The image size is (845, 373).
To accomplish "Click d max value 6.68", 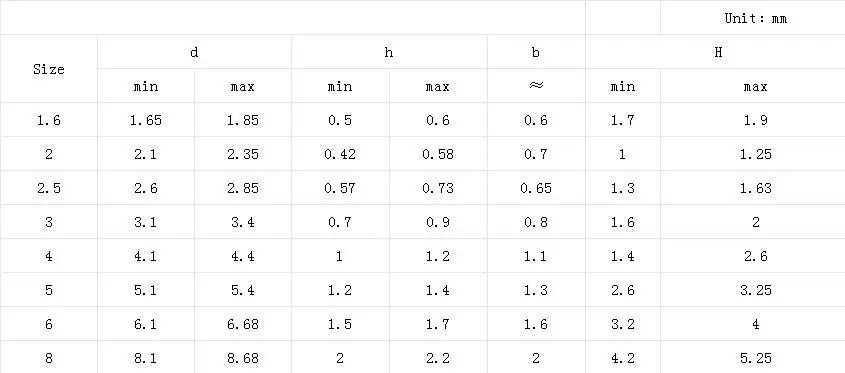I will tap(243, 323).
